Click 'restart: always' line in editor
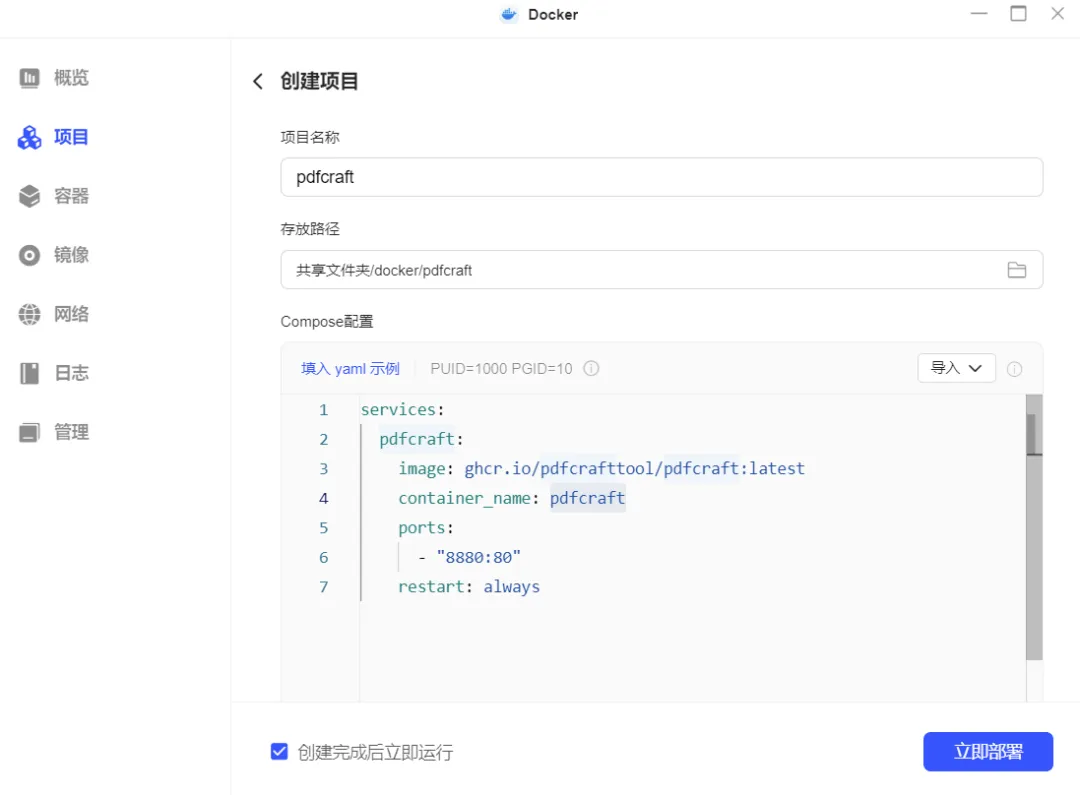 [x=469, y=587]
